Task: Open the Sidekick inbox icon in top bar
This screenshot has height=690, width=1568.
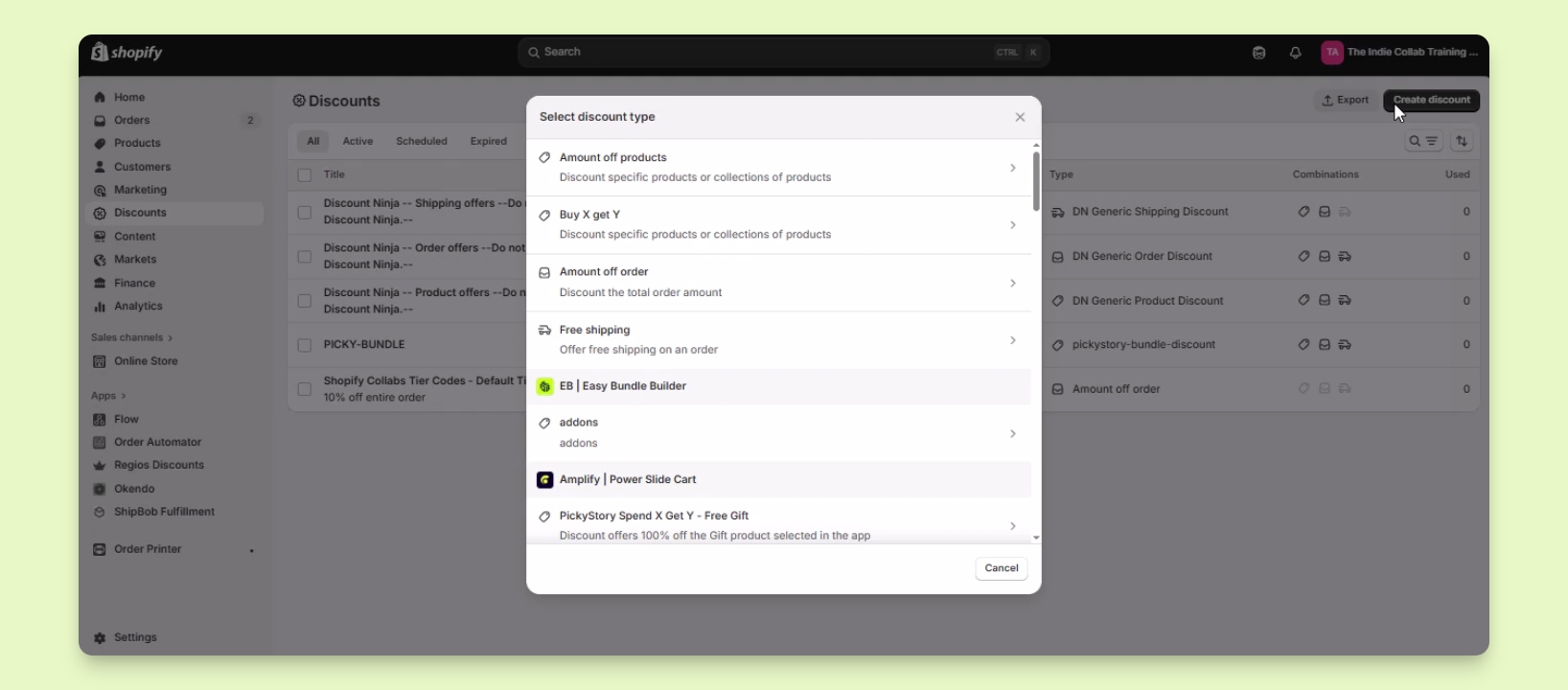Action: click(1259, 53)
